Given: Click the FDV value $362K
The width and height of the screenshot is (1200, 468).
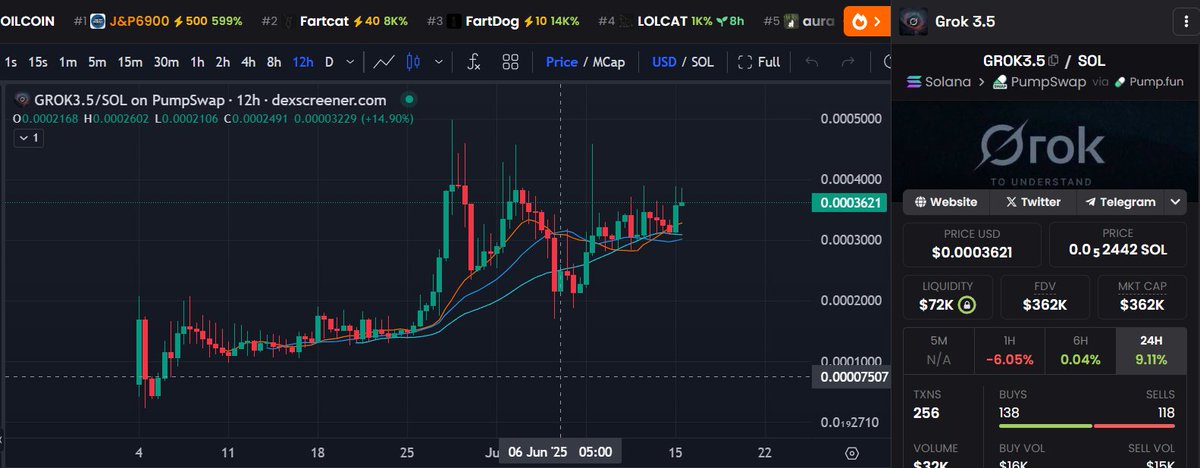Looking at the screenshot, I should click(x=1045, y=305).
